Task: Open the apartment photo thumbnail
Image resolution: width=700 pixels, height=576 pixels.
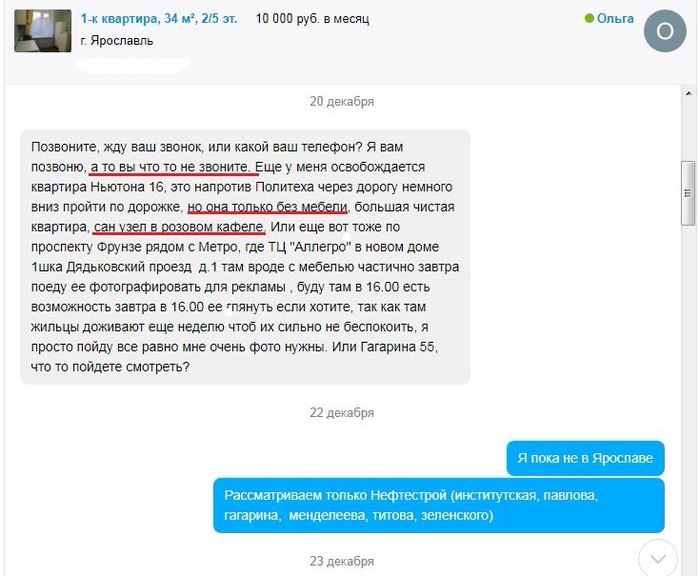Action: point(42,31)
